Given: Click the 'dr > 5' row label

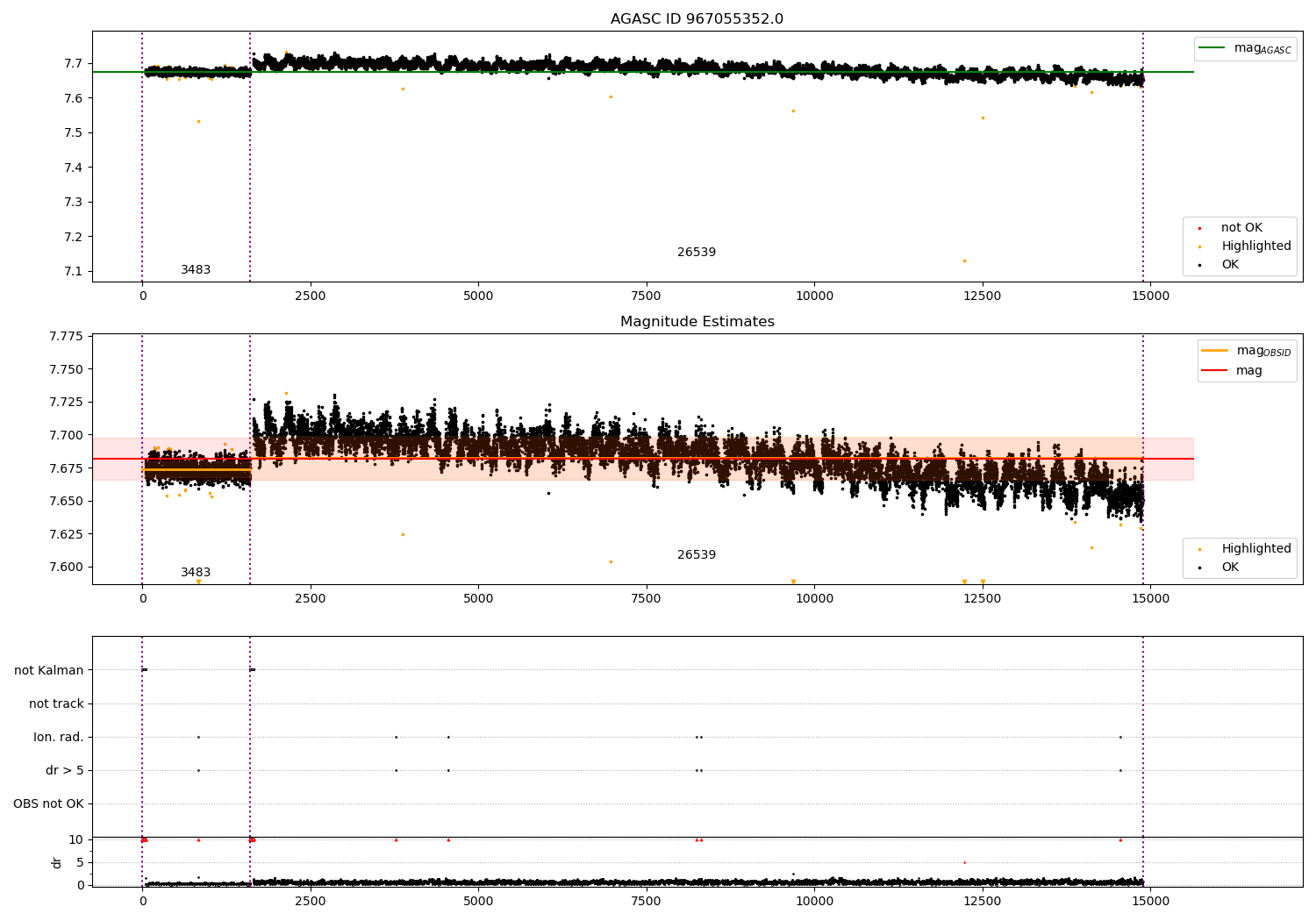Looking at the screenshot, I should click(x=65, y=771).
